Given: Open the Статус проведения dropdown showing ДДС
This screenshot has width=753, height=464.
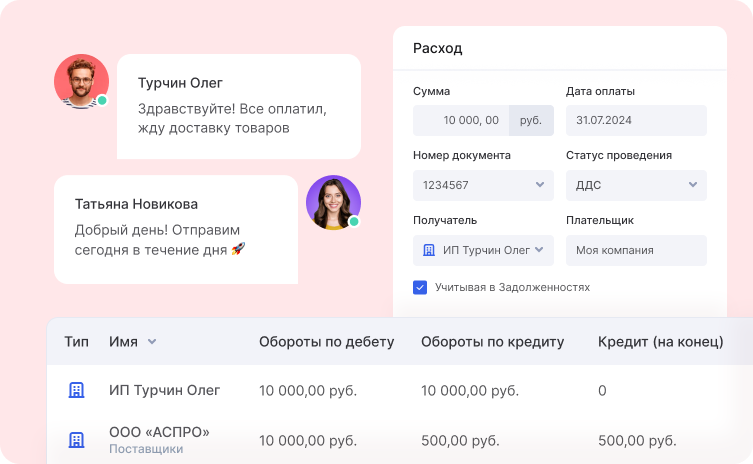Looking at the screenshot, I should click(693, 185).
